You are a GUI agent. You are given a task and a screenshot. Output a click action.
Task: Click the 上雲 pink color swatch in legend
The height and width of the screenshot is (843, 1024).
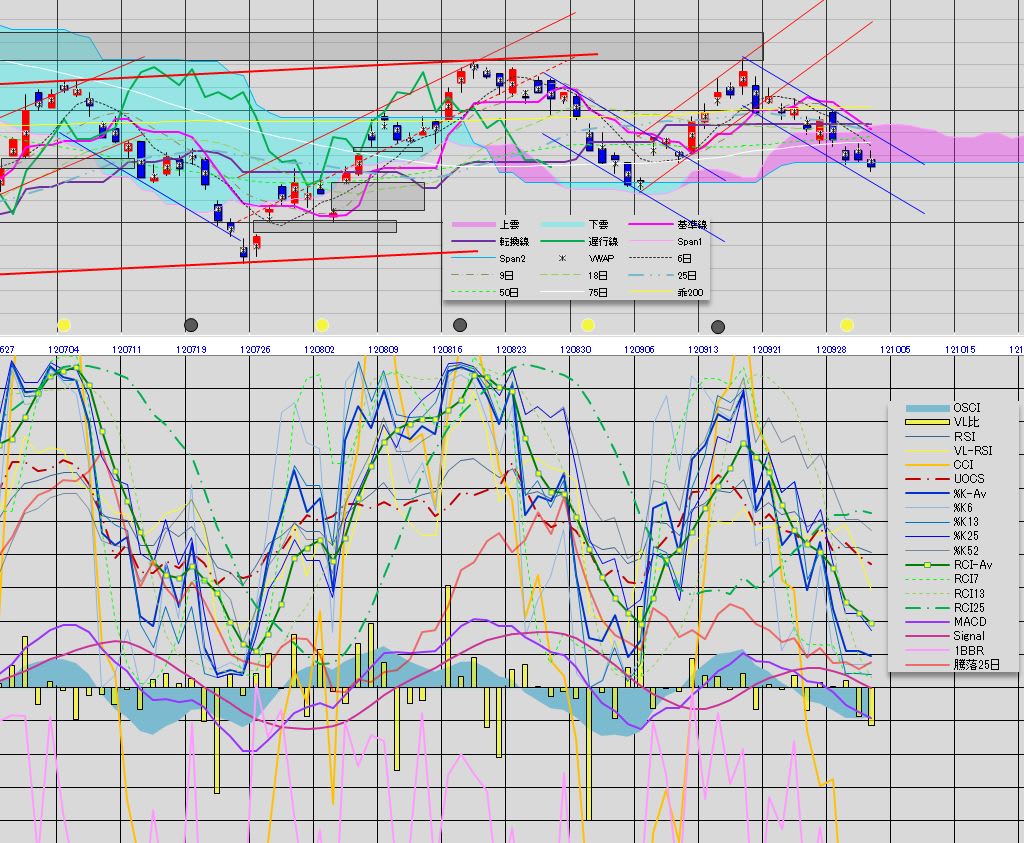coord(473,225)
